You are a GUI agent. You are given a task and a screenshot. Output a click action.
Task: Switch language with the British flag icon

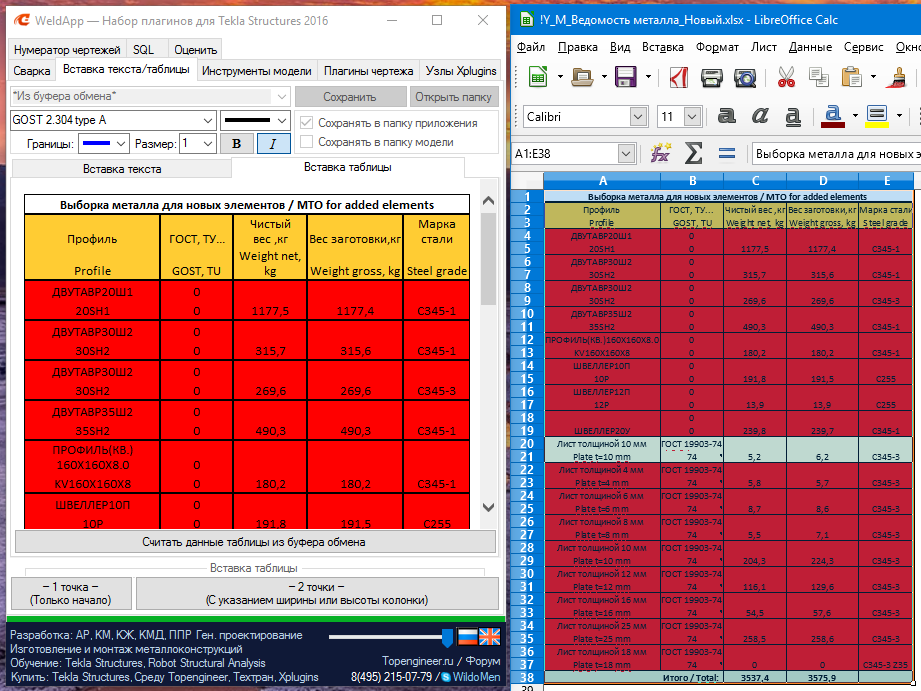pyautogui.click(x=489, y=637)
